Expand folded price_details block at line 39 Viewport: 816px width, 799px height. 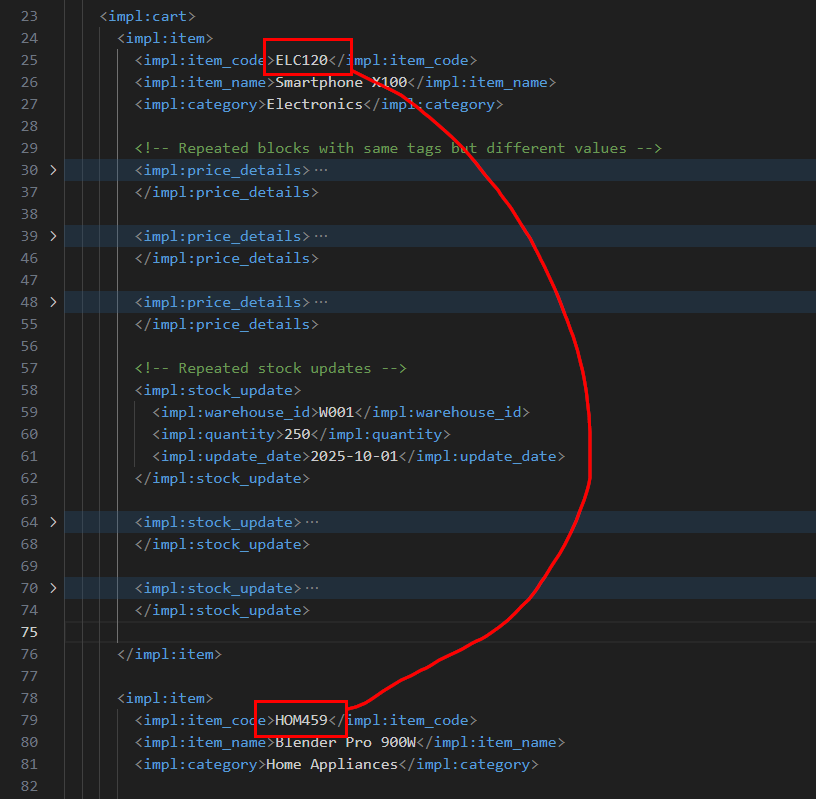coord(53,236)
